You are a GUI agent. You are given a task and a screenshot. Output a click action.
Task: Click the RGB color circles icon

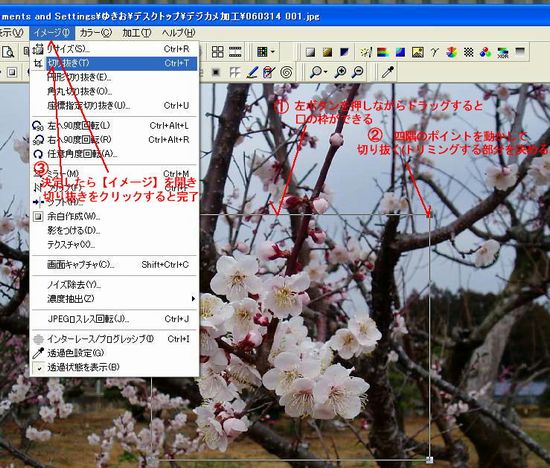click(485, 53)
